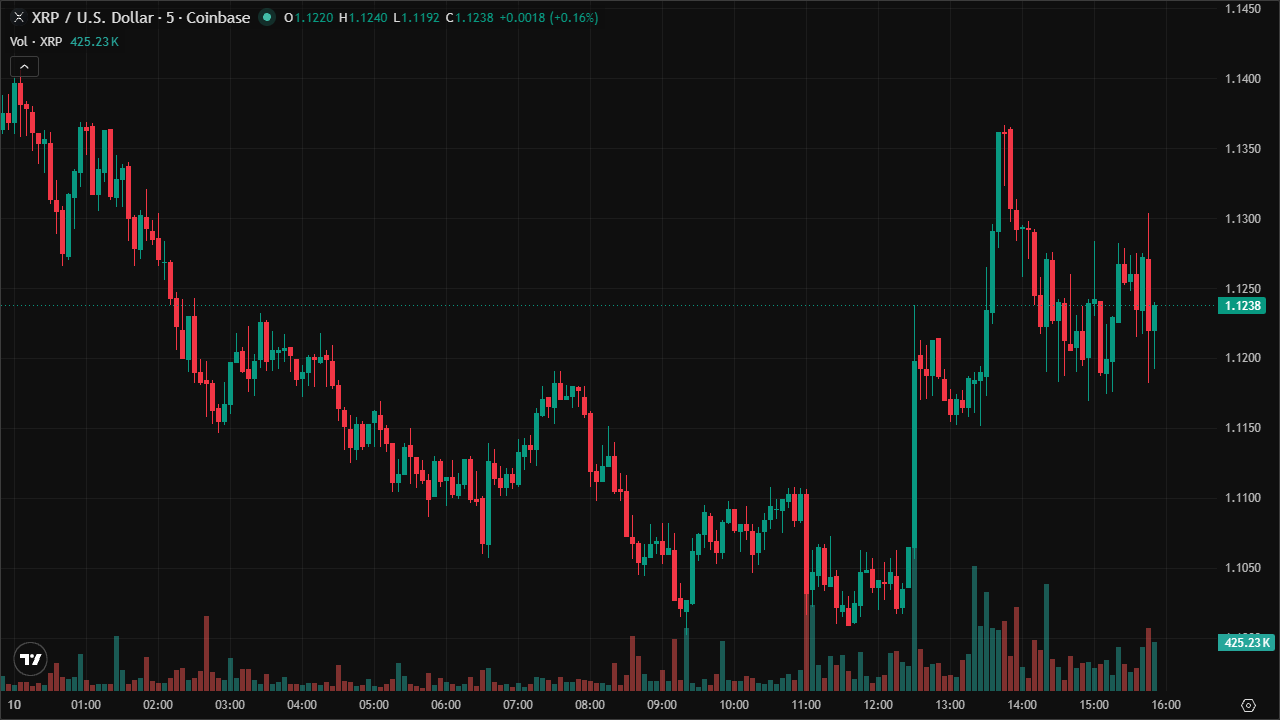This screenshot has height=720, width=1280.
Task: Click the 1.1150 price axis label
Action: (1241, 427)
